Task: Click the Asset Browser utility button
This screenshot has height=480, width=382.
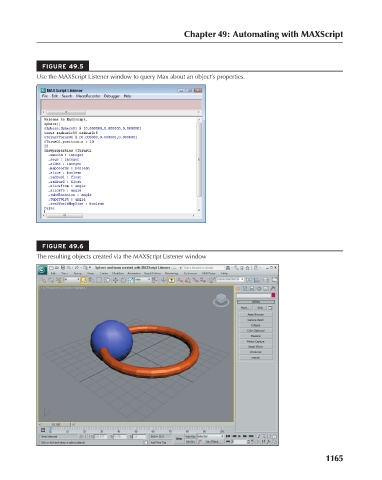Action: point(256,314)
